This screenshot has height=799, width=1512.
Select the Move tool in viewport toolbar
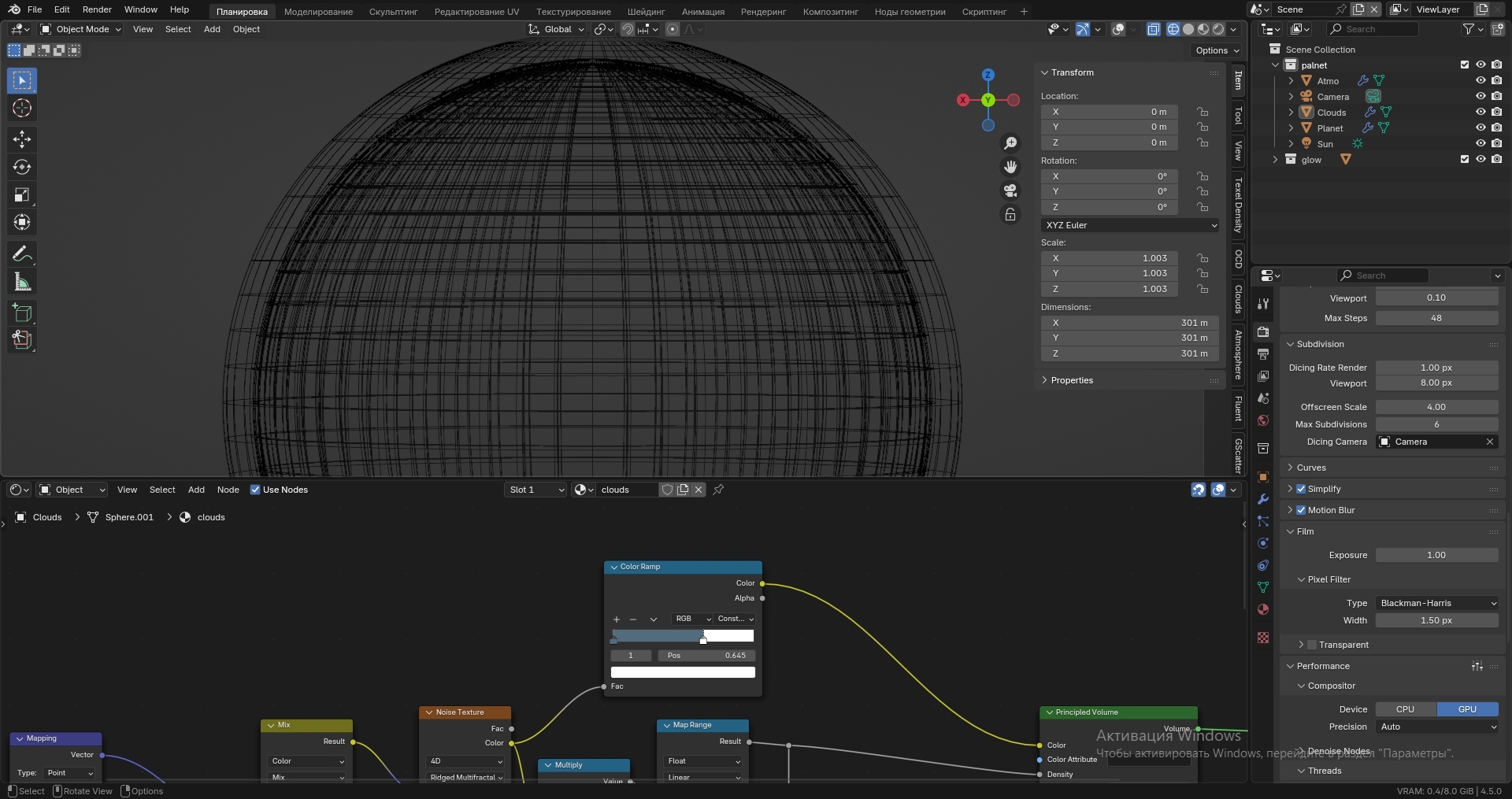[x=22, y=139]
